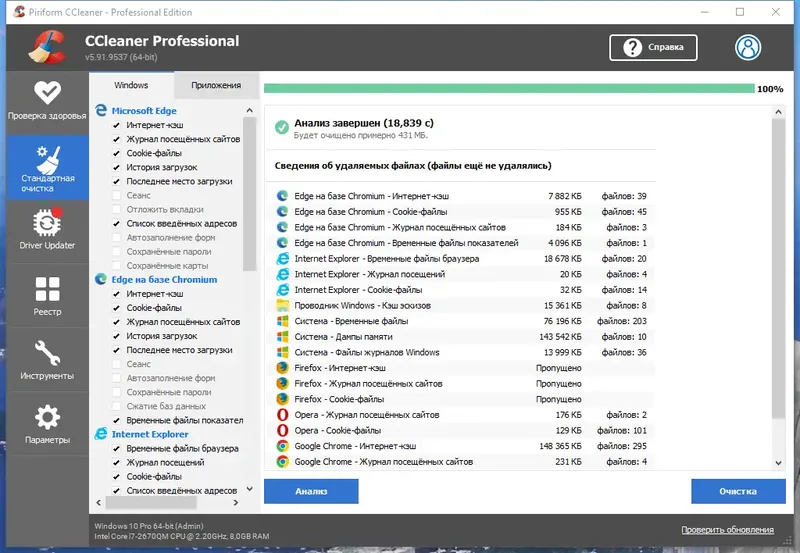
Task: Uncheck Microsoft Edge Cookie-файлы checkbox
Action: coord(116,153)
